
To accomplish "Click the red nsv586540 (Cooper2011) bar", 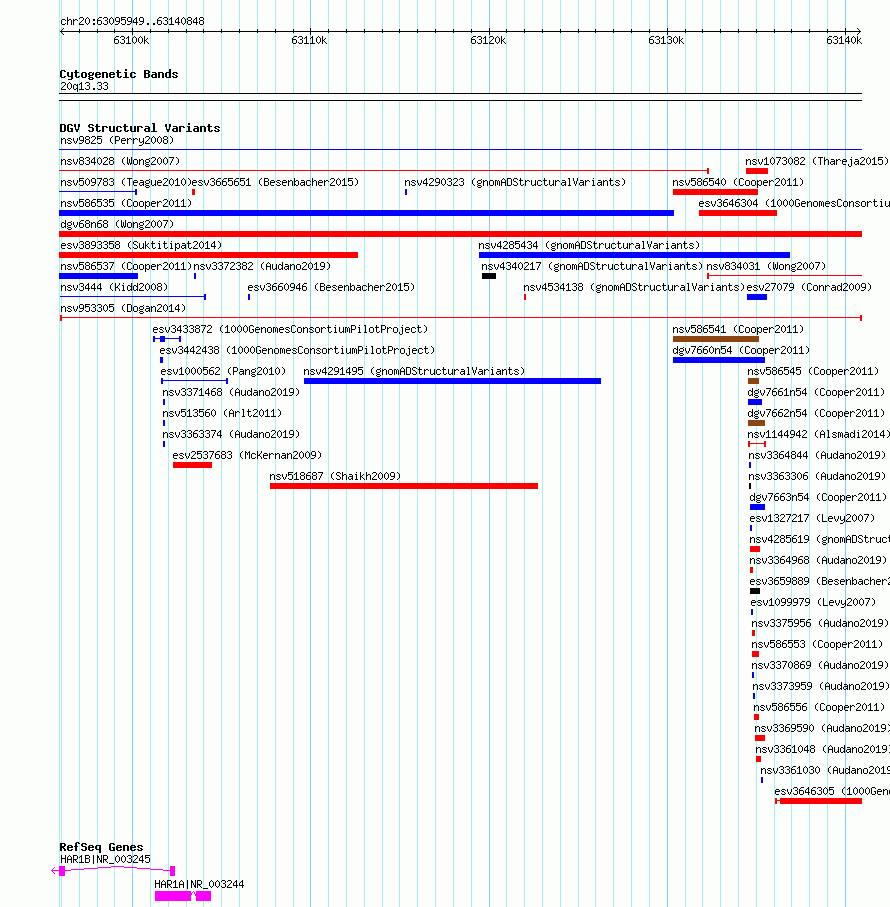I will coord(715,192).
